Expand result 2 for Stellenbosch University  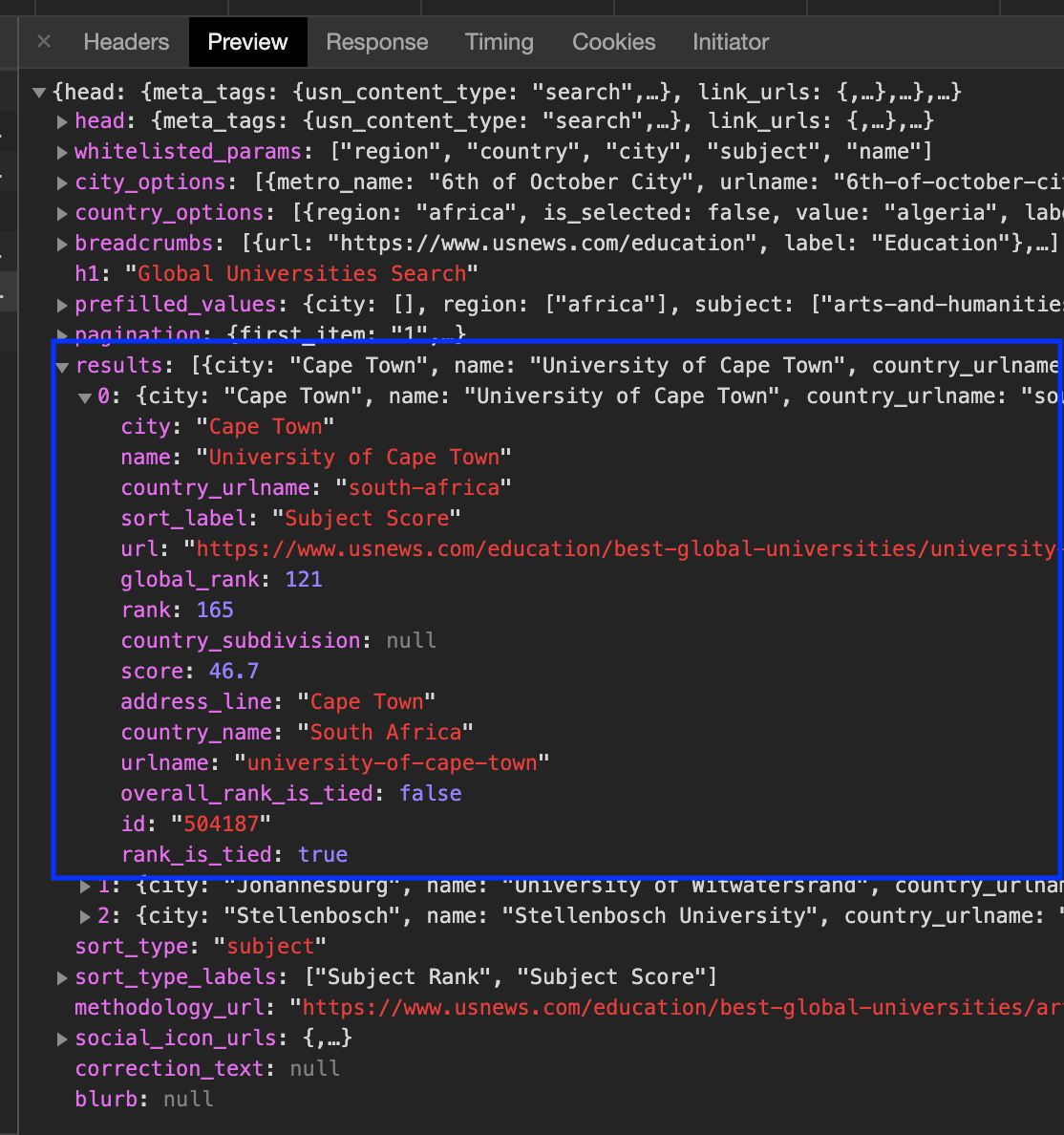84,915
